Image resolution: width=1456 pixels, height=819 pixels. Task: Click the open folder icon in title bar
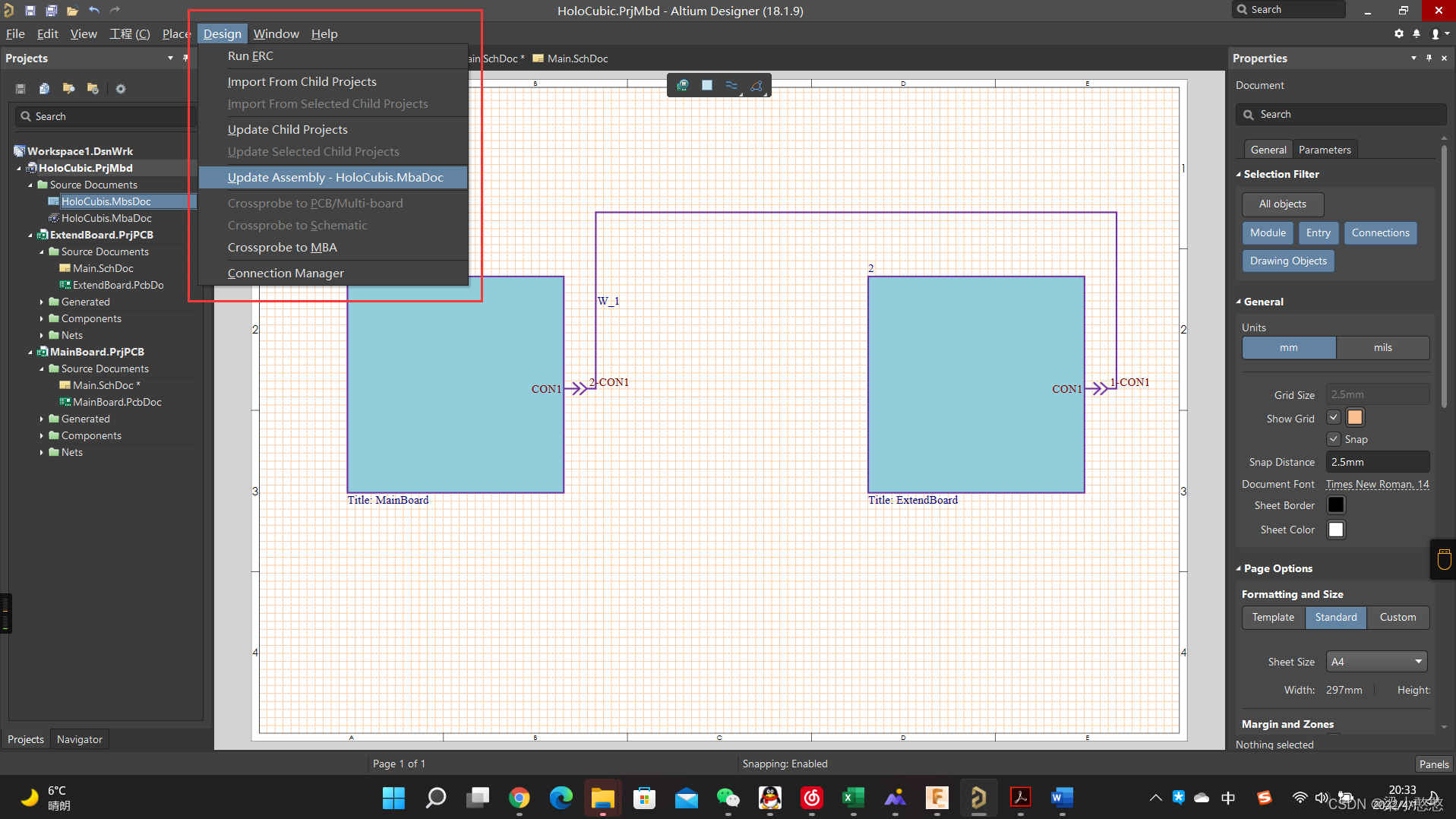(x=72, y=11)
